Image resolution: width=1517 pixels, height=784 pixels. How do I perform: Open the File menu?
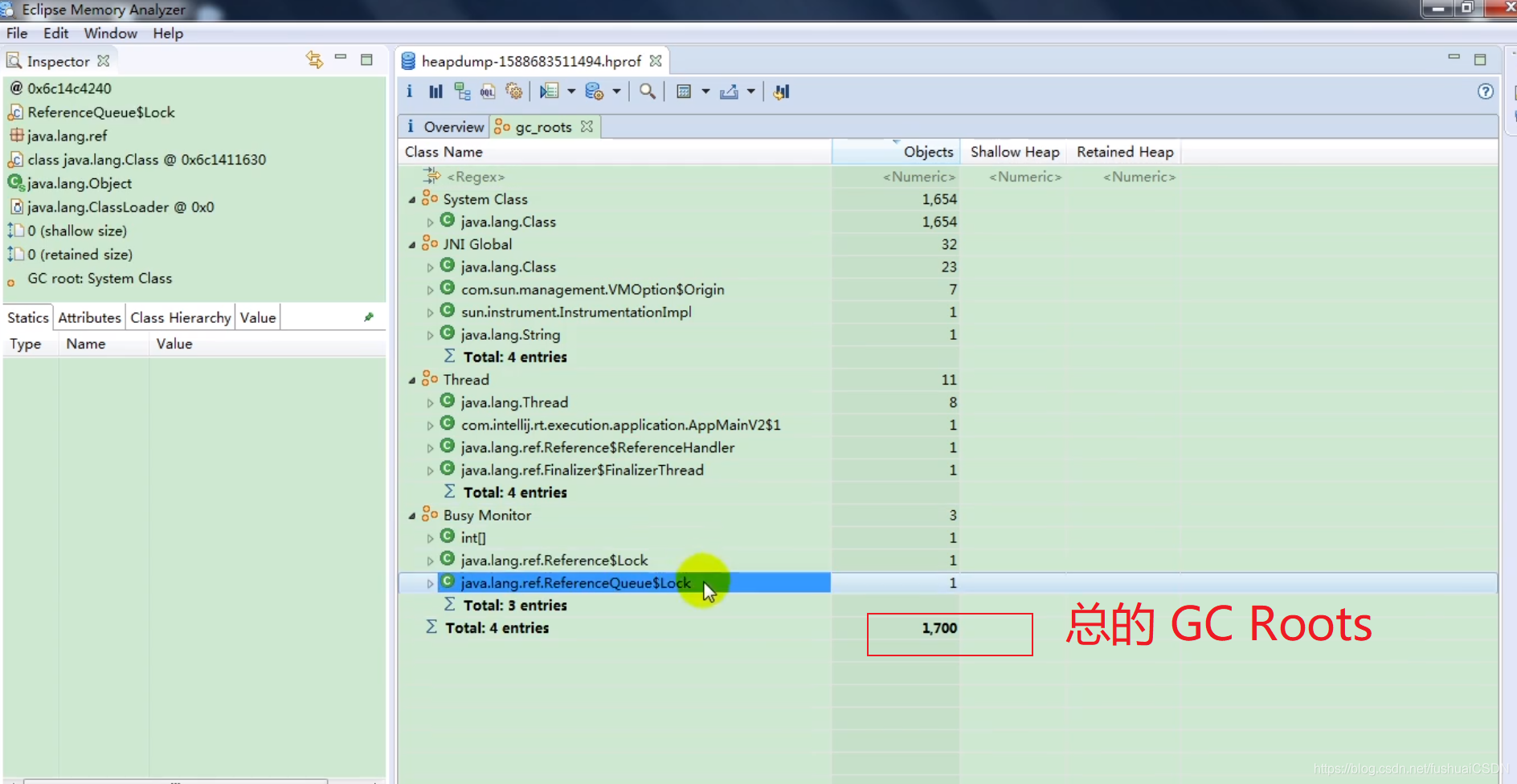point(17,33)
